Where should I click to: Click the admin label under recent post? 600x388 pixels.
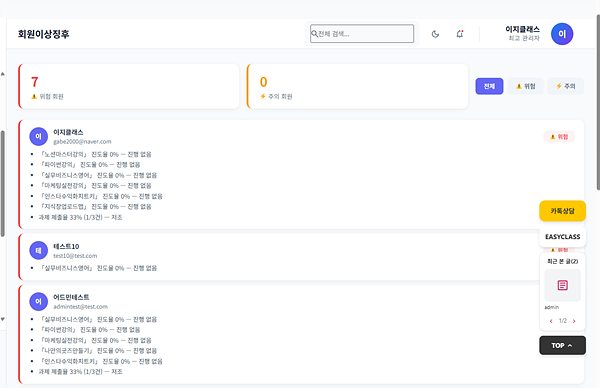(551, 307)
